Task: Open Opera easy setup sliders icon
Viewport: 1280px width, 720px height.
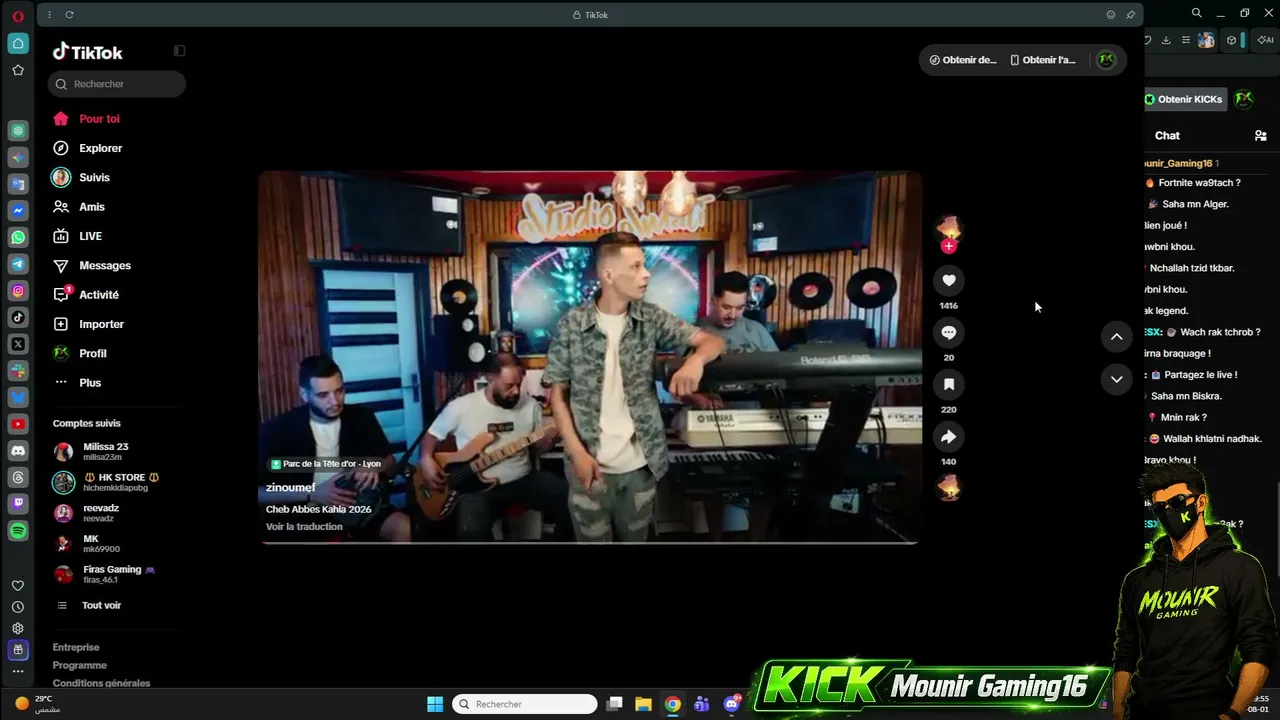Action: tap(1186, 40)
